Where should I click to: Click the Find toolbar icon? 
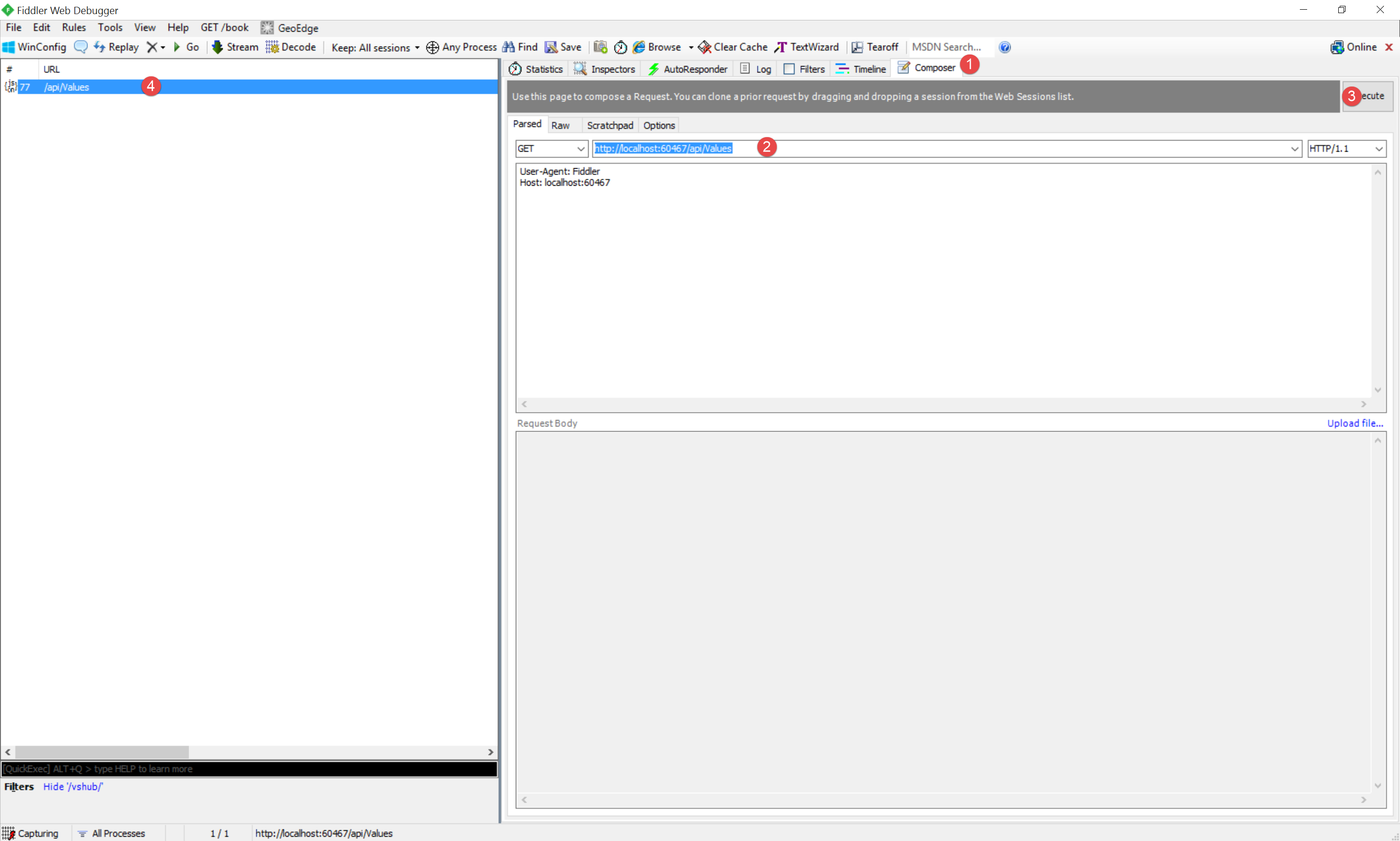(x=520, y=47)
